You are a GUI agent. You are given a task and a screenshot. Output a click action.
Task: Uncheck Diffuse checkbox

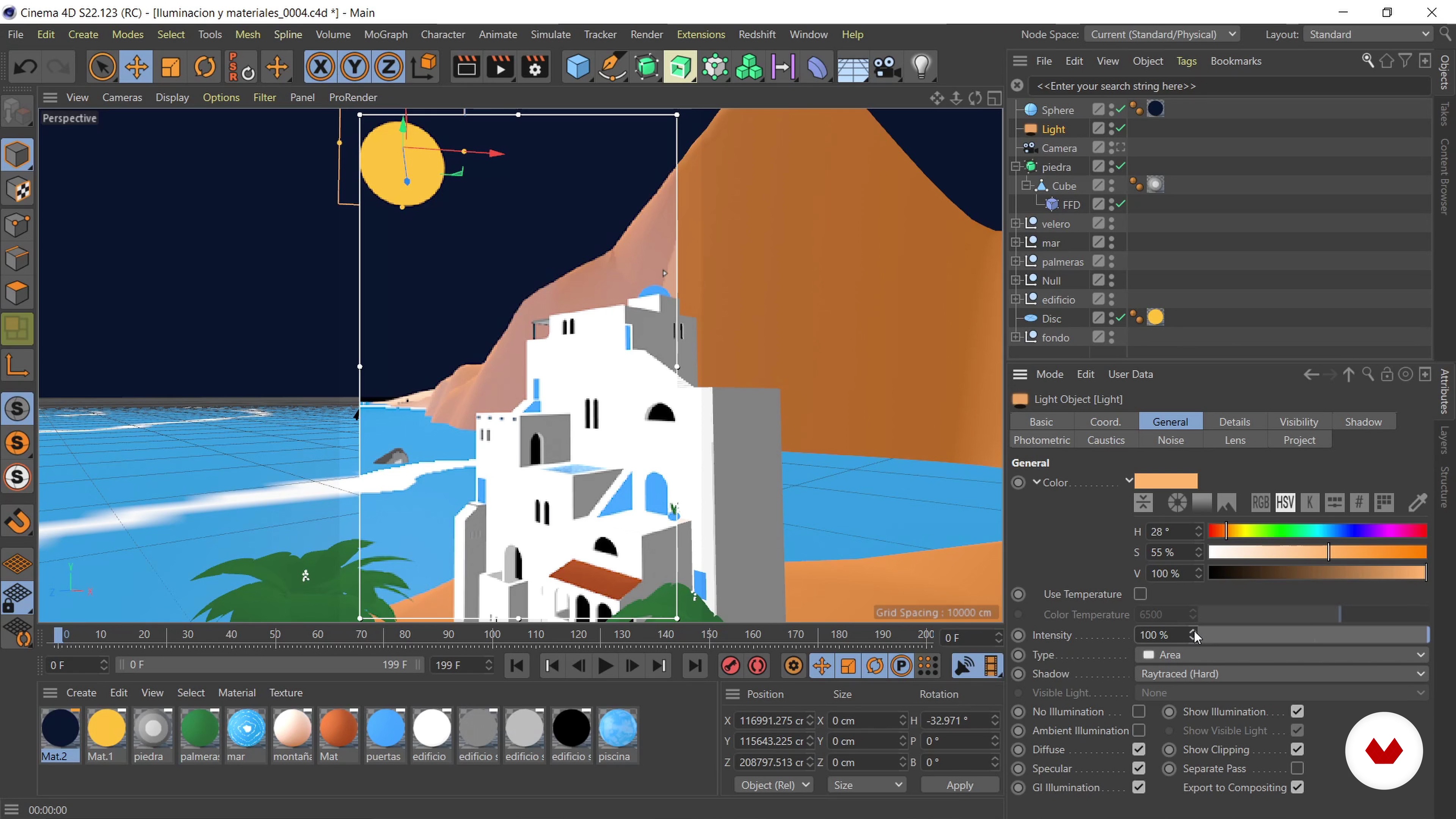pos(1139,750)
